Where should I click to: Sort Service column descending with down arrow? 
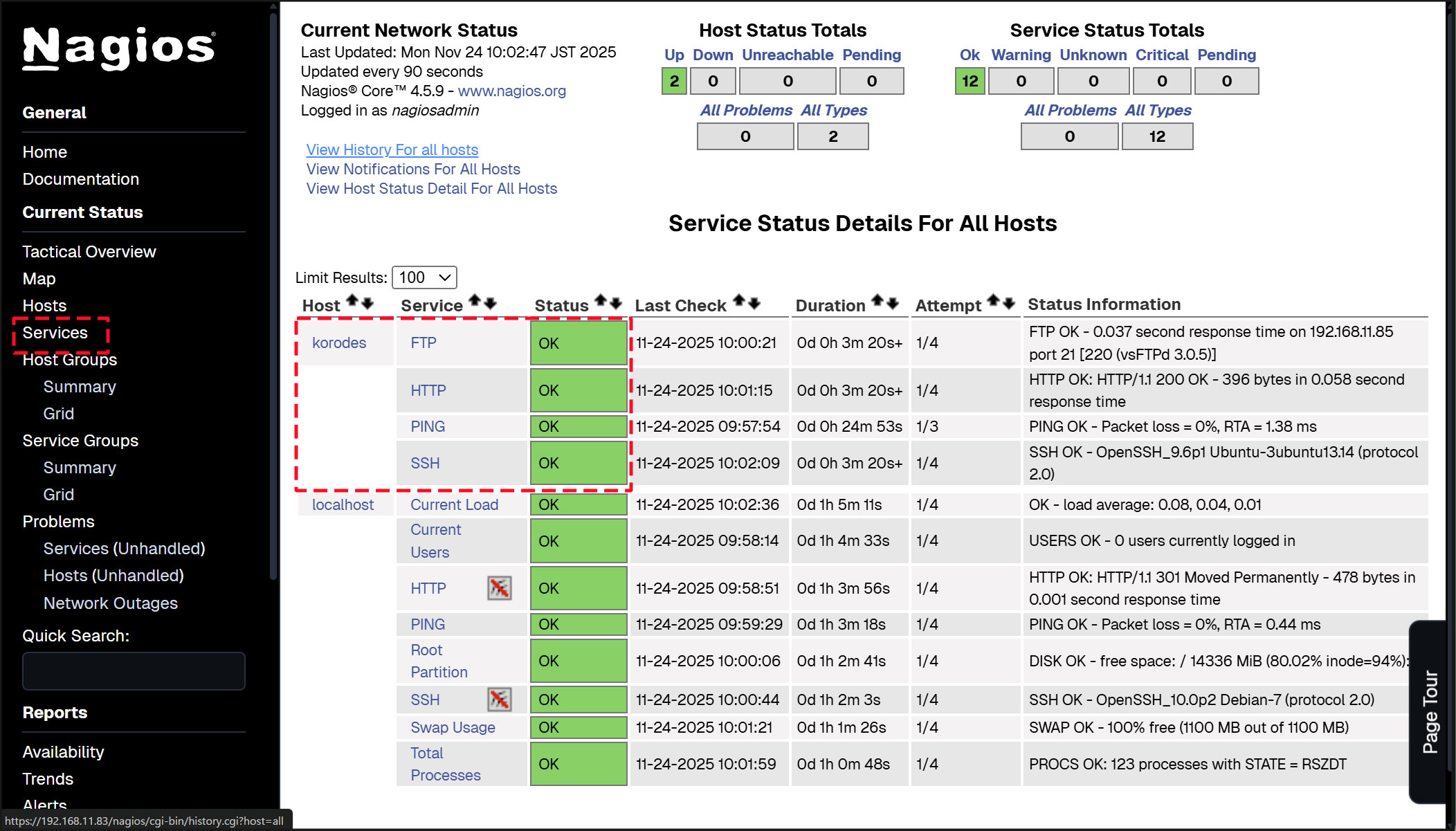point(491,302)
